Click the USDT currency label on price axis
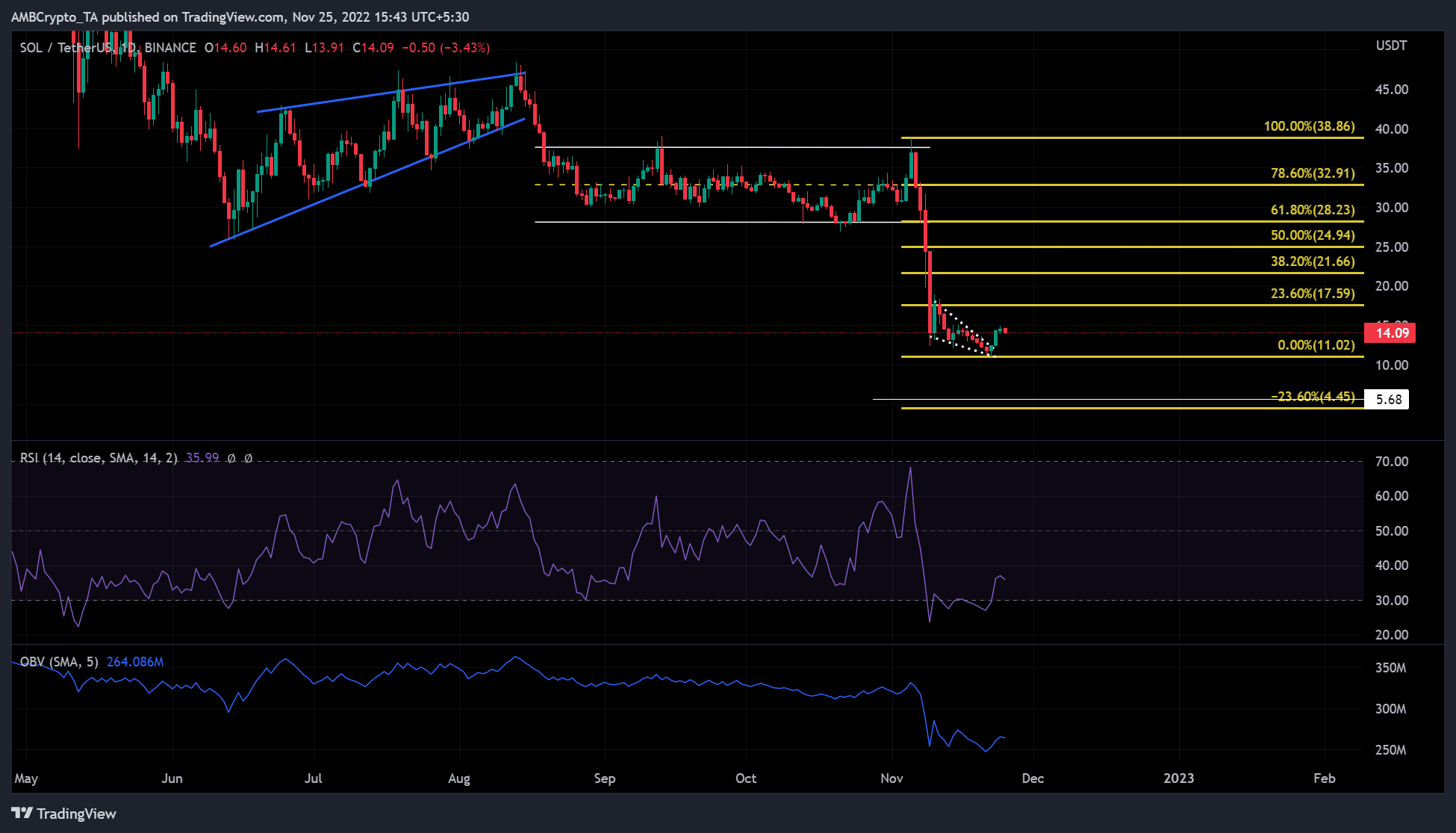 [x=1391, y=46]
